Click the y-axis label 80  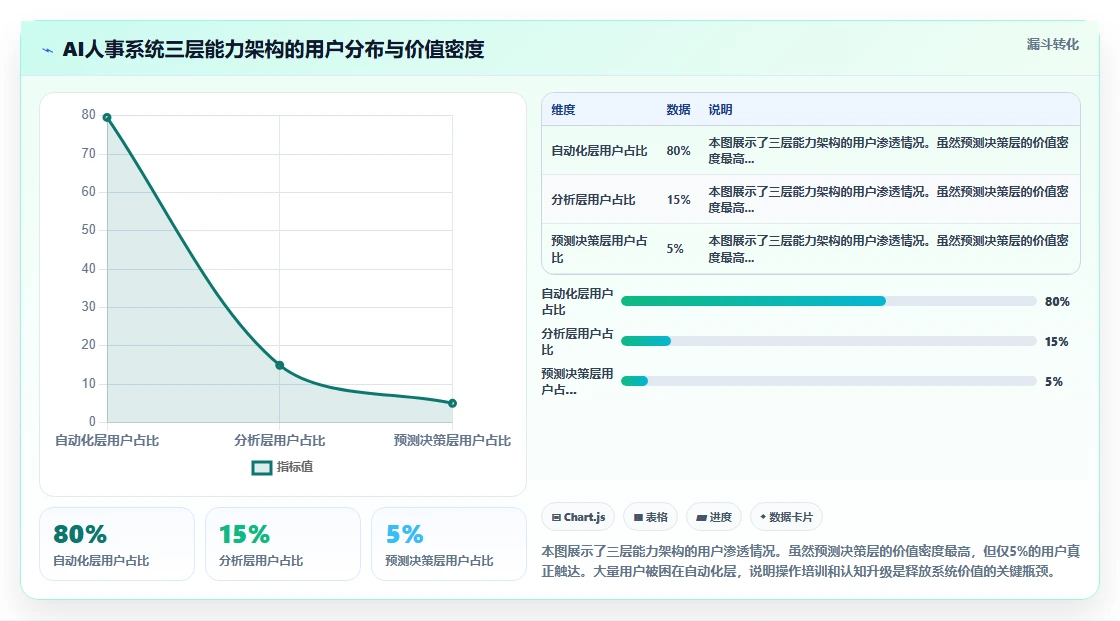click(89, 114)
